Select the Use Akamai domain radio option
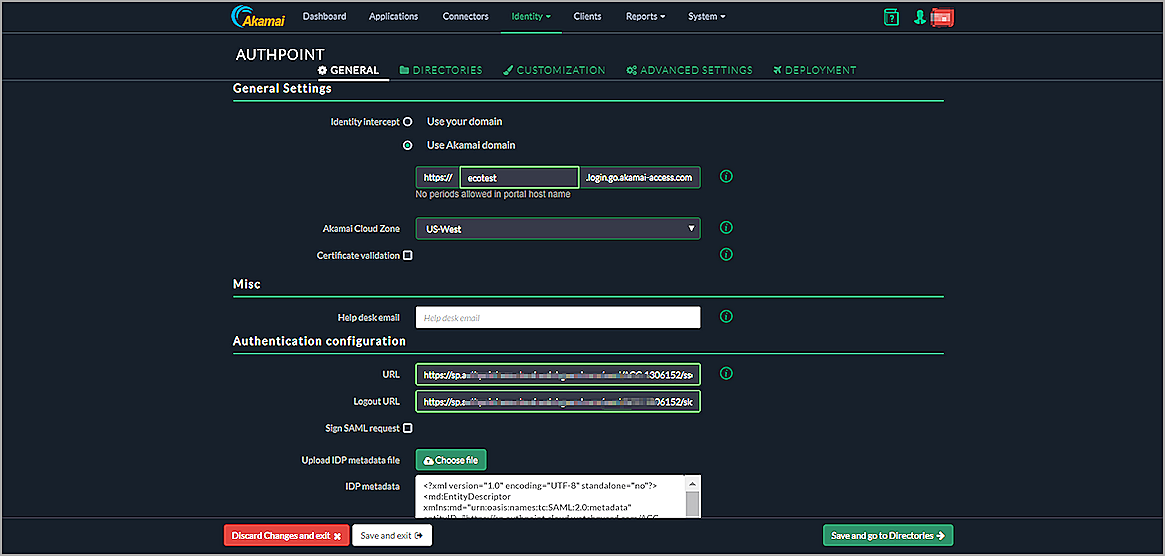The height and width of the screenshot is (556, 1165). (407, 145)
